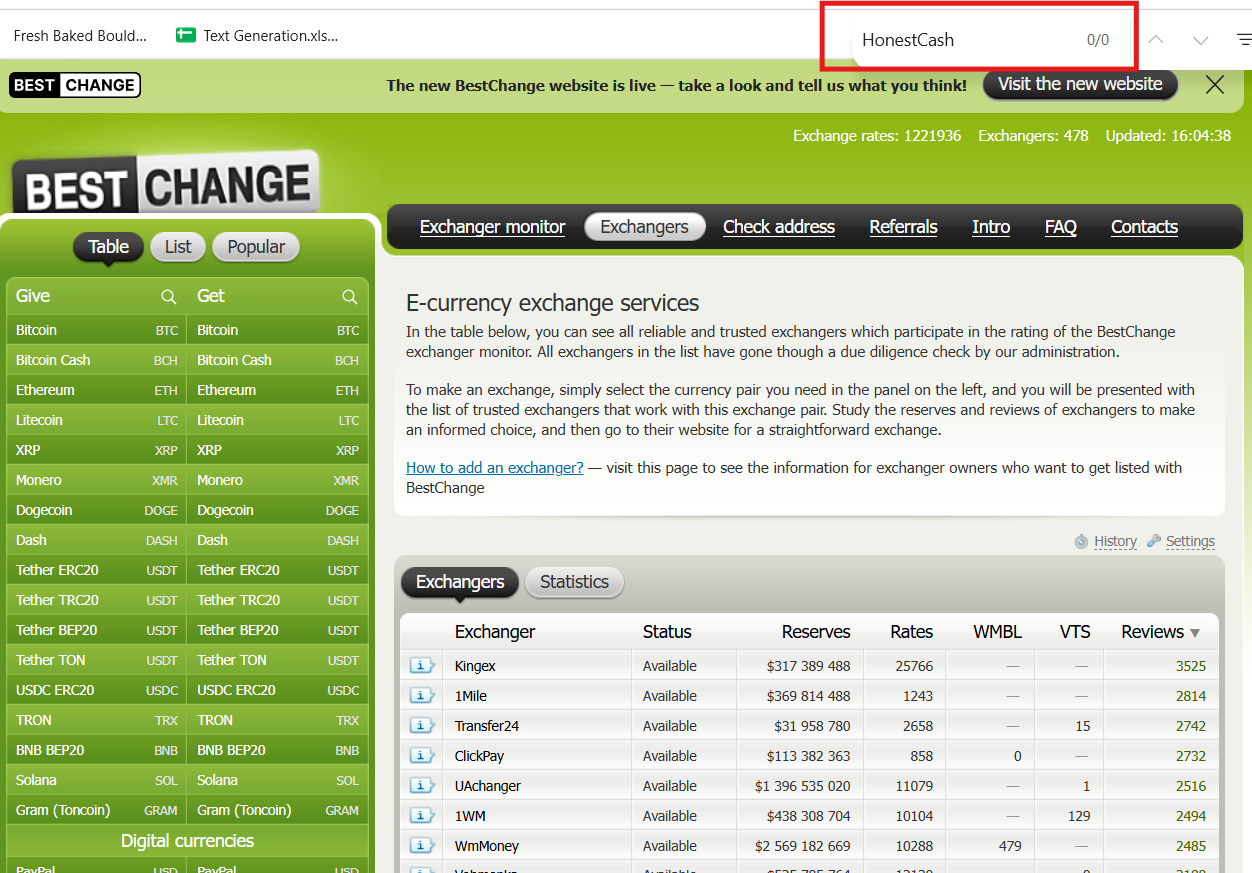Click the search icon in the Get column header
The width and height of the screenshot is (1252, 873).
(350, 296)
